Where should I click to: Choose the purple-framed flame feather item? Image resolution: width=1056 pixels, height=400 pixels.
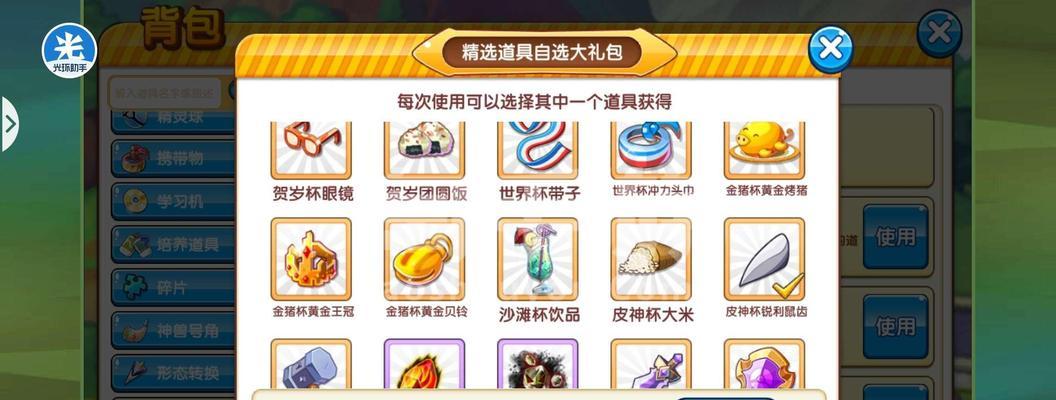coord(424,364)
